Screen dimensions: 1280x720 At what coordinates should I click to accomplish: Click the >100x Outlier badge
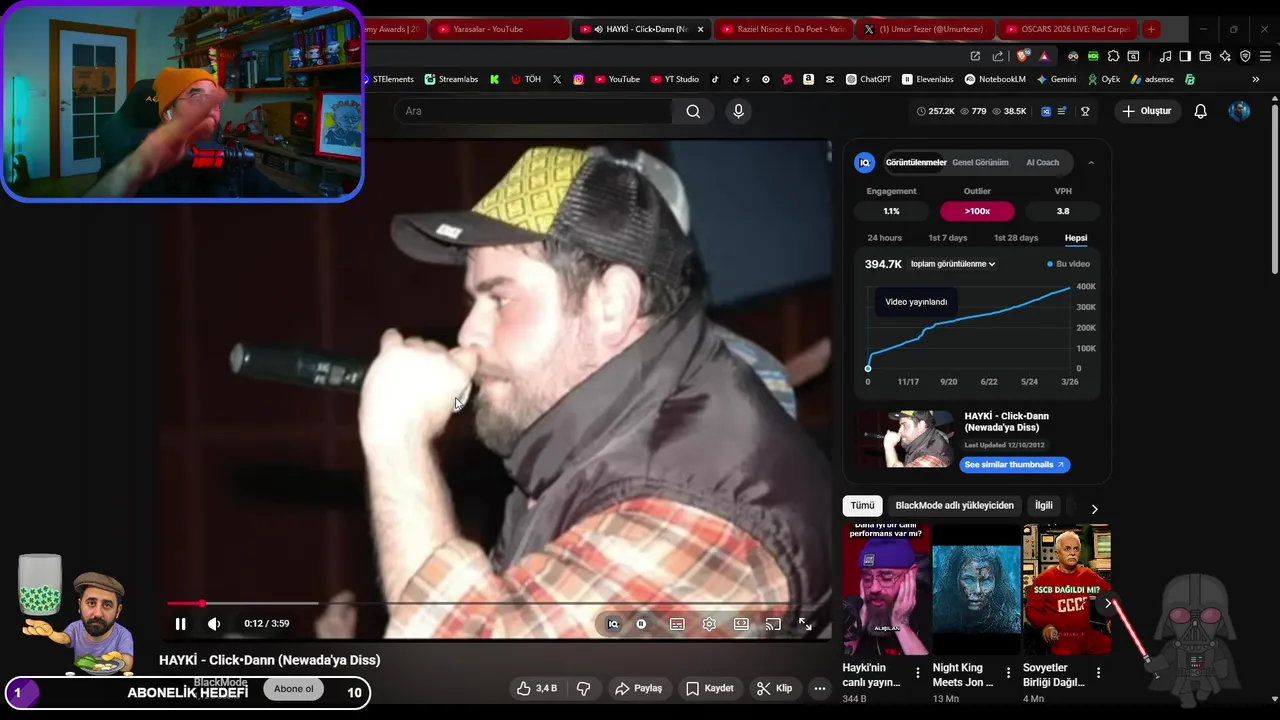pyautogui.click(x=977, y=211)
